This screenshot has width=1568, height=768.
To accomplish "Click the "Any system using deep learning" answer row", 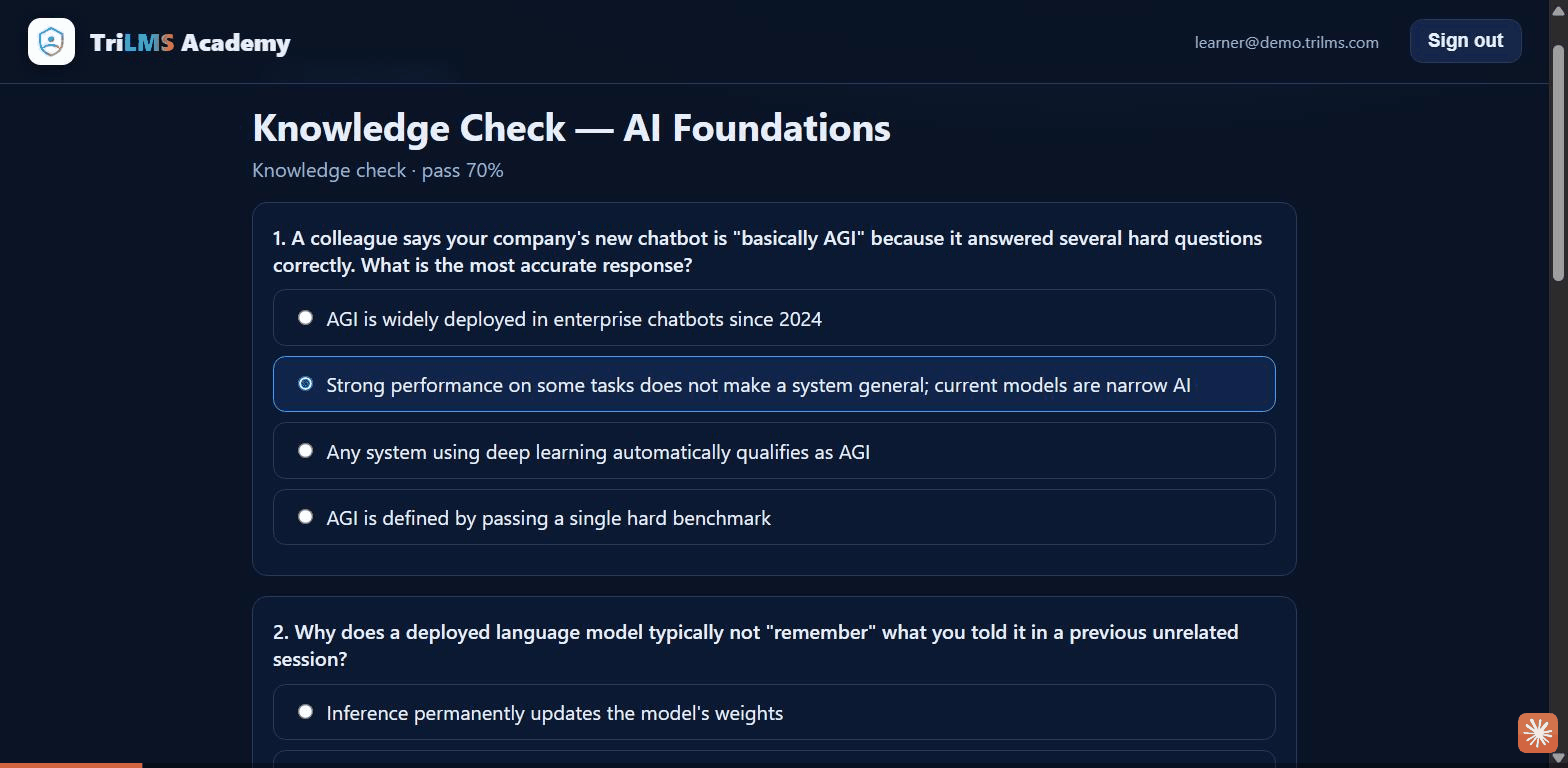I will tap(774, 451).
